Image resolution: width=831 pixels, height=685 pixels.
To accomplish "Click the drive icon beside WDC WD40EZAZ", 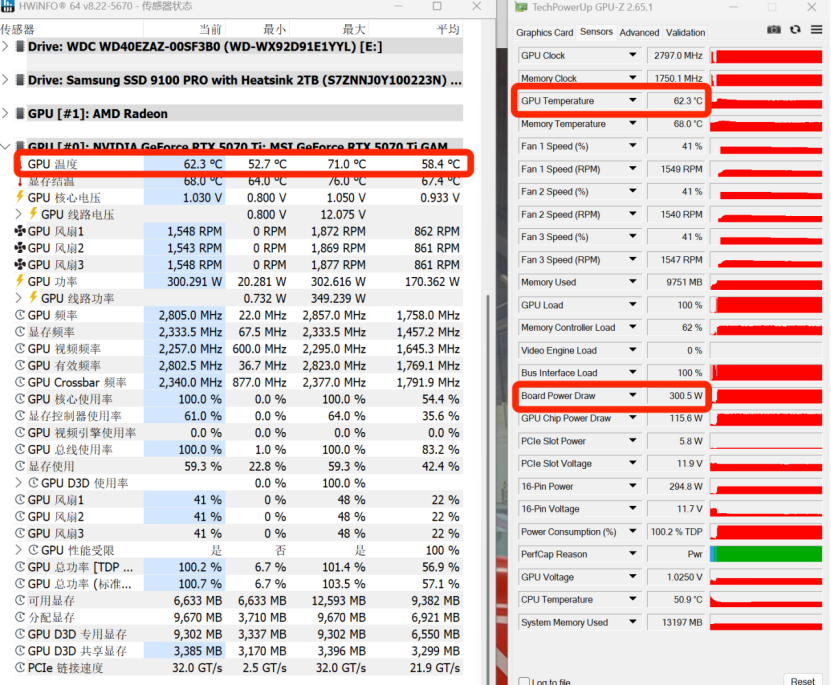I will pyautogui.click(x=20, y=47).
